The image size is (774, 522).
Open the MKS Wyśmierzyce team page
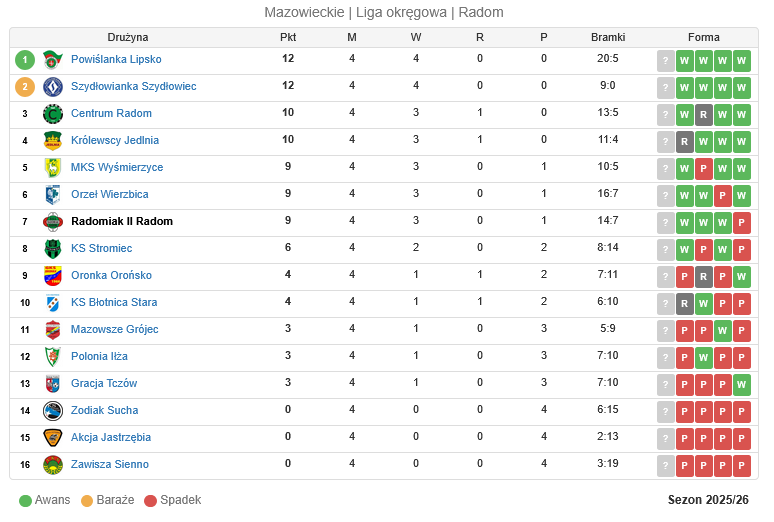click(117, 167)
